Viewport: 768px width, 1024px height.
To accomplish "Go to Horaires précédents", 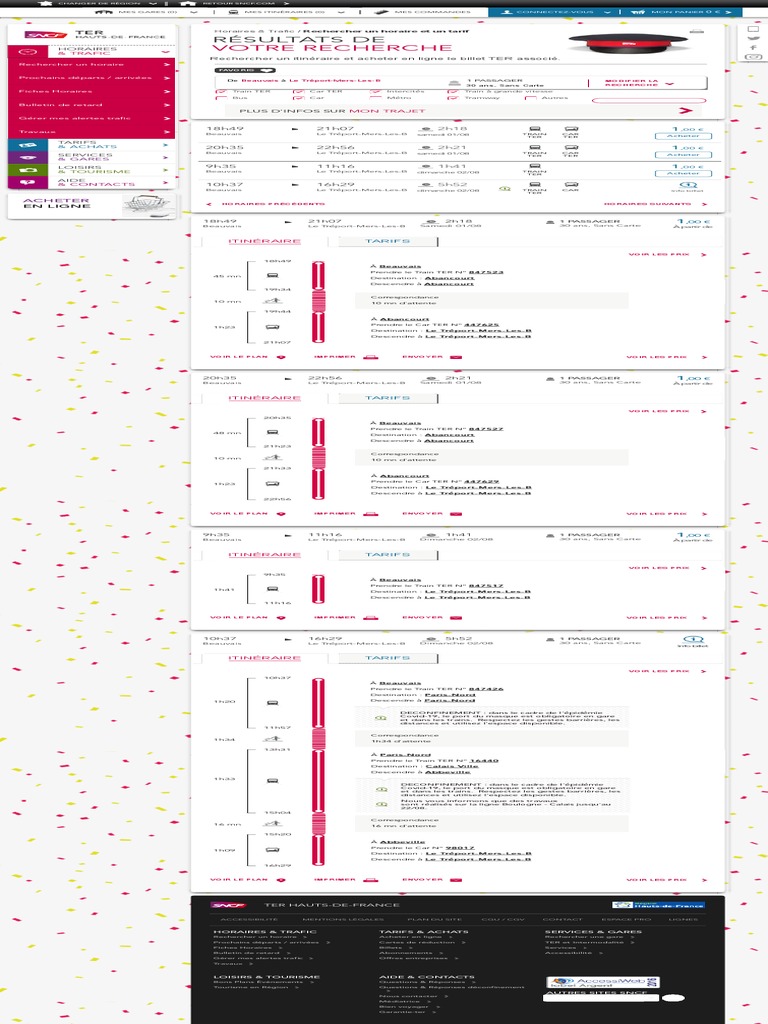I will click(x=266, y=204).
